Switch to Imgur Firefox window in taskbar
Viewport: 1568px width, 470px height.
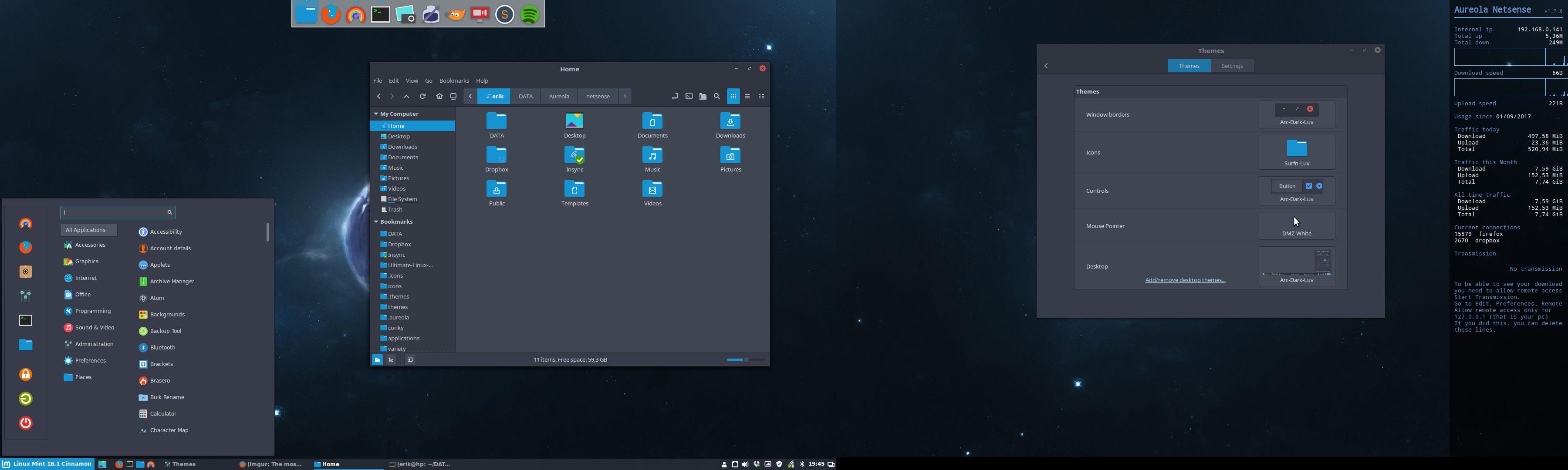point(270,464)
